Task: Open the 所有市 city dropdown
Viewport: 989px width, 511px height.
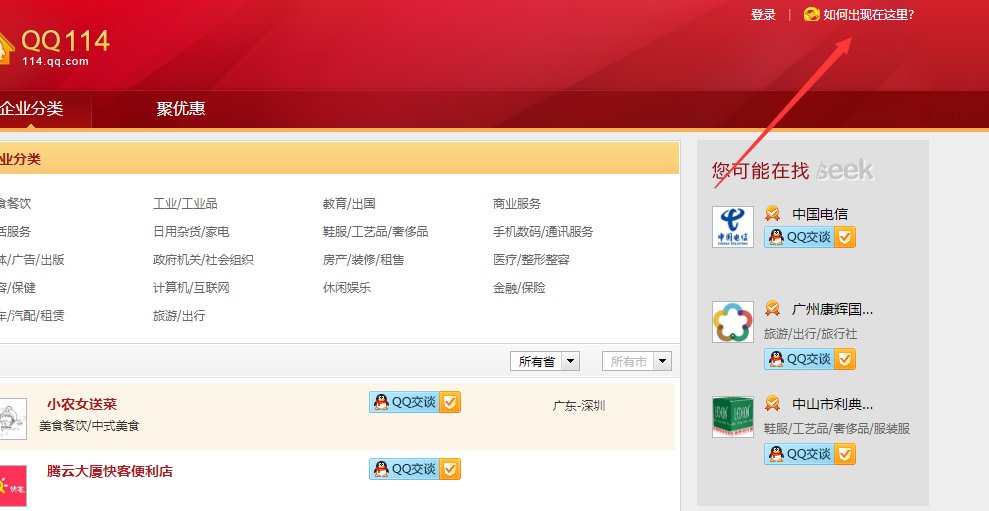Action: 637,361
